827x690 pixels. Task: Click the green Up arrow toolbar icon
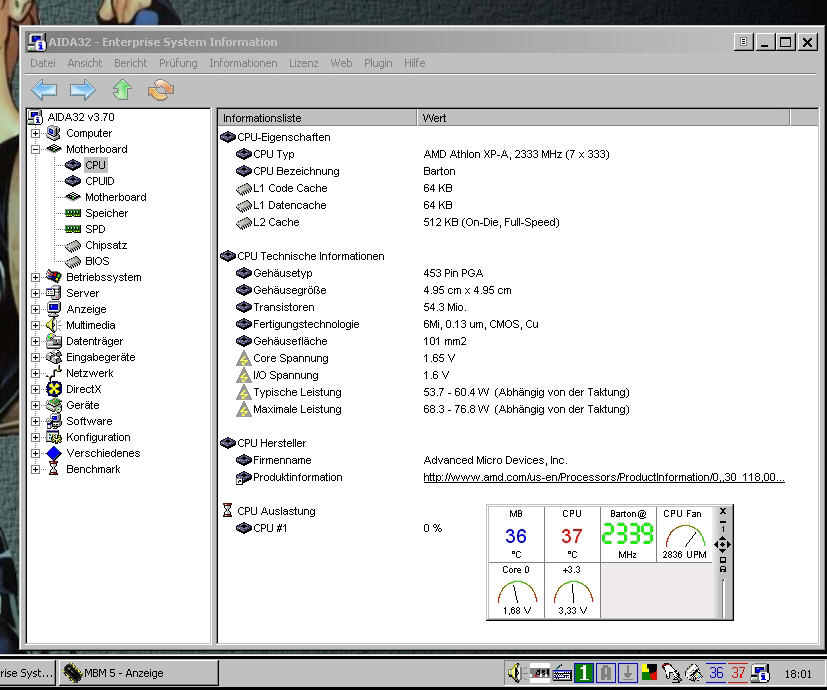click(122, 90)
